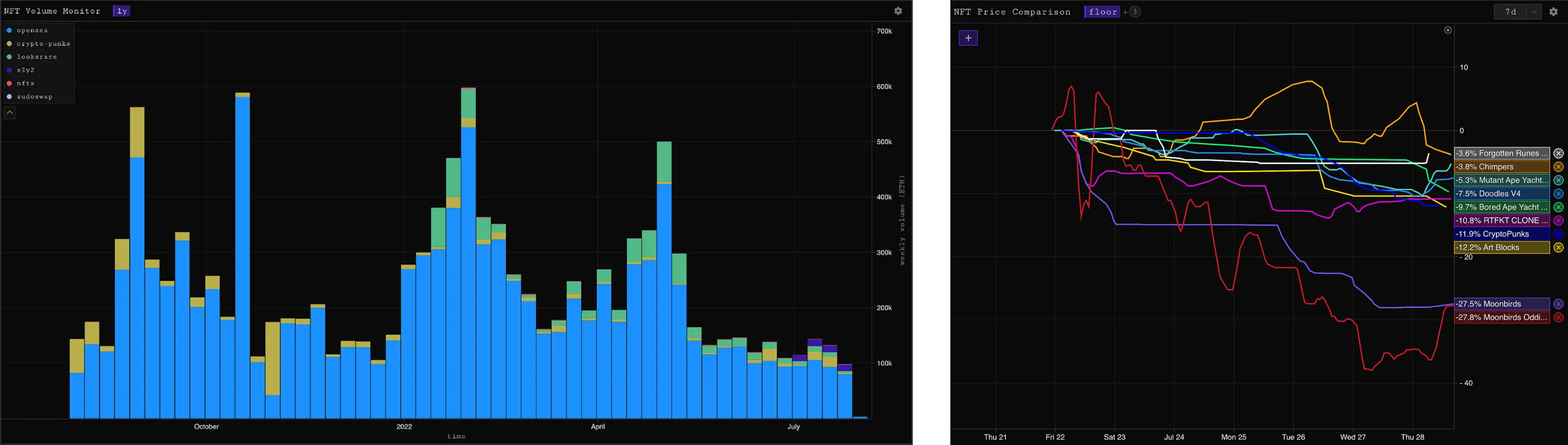Click the Sat 23 date label
The width and height of the screenshot is (1568, 445).
click(x=1114, y=437)
